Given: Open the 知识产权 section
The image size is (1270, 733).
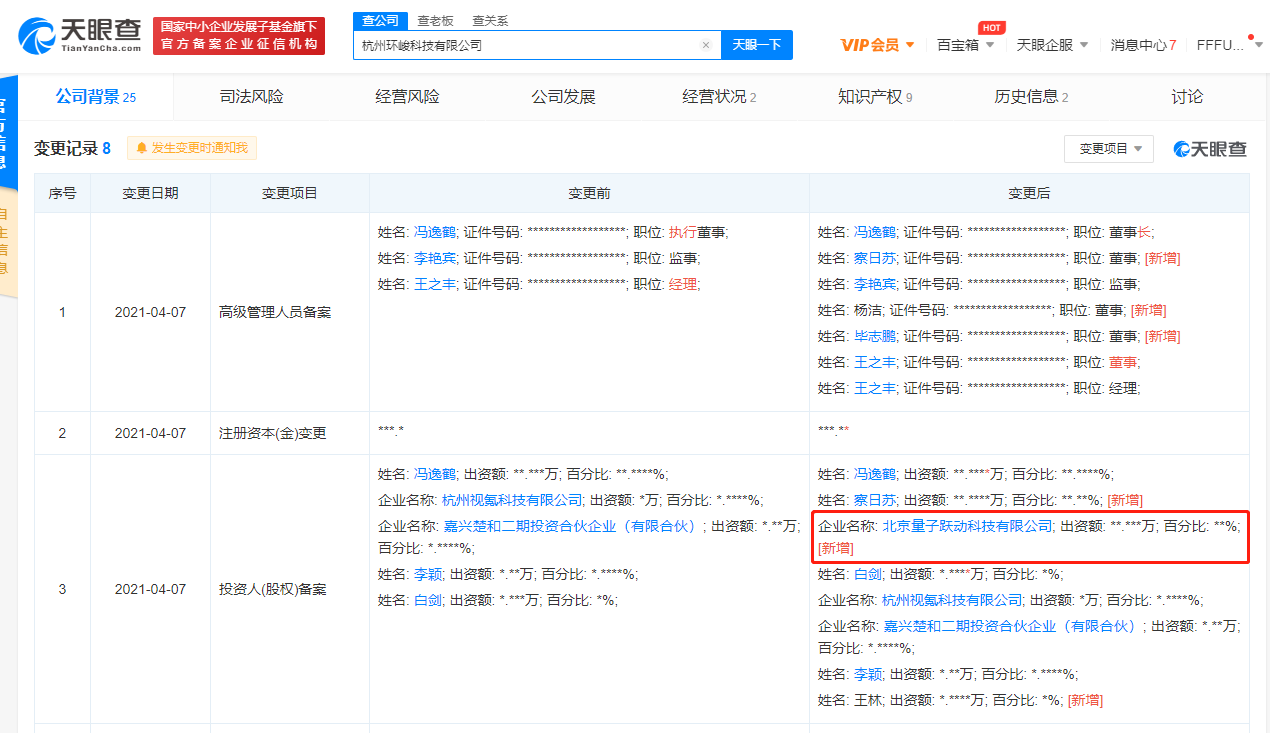Looking at the screenshot, I should click(870, 96).
